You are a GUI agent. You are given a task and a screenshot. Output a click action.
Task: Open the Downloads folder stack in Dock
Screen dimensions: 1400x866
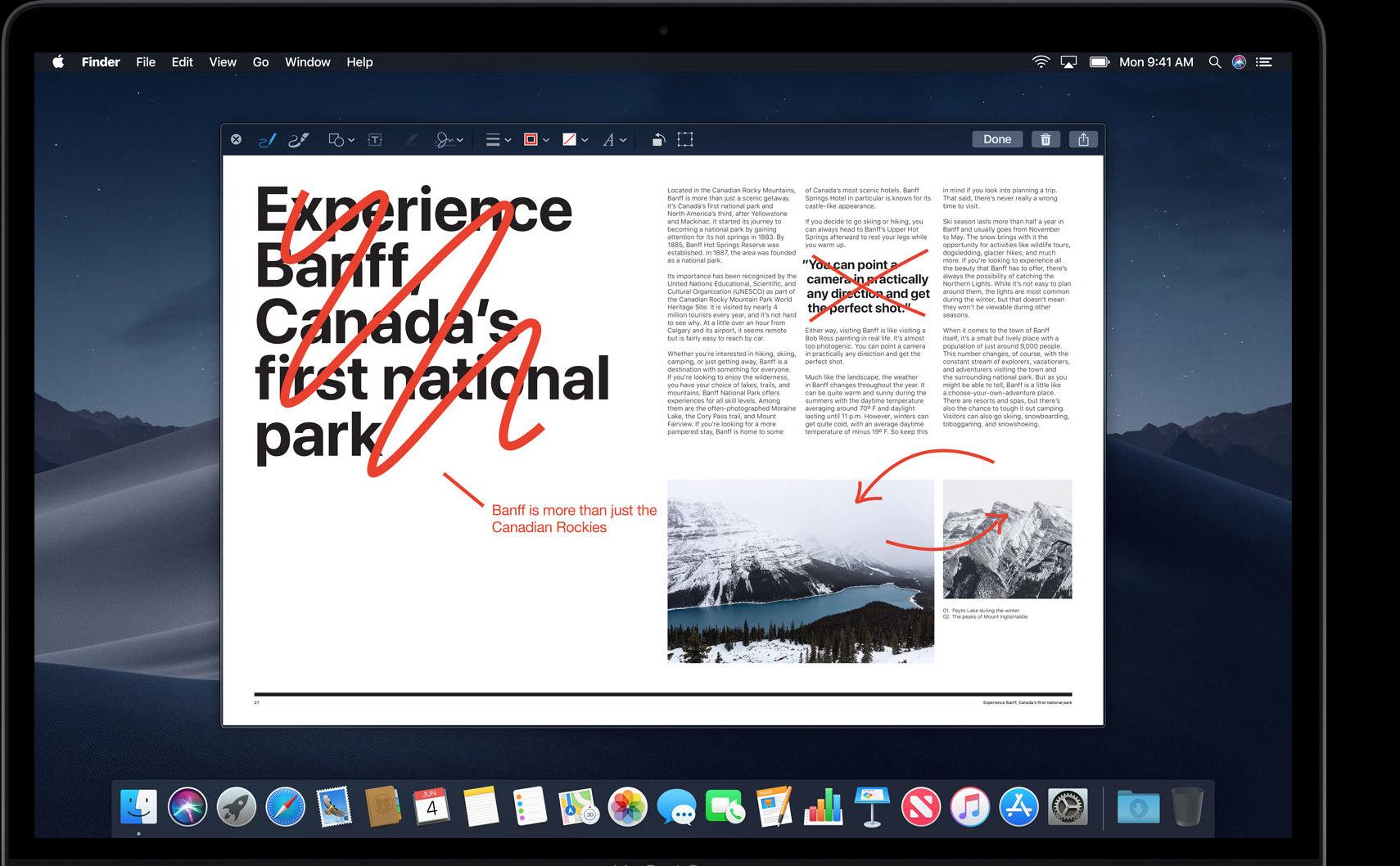[x=1138, y=807]
